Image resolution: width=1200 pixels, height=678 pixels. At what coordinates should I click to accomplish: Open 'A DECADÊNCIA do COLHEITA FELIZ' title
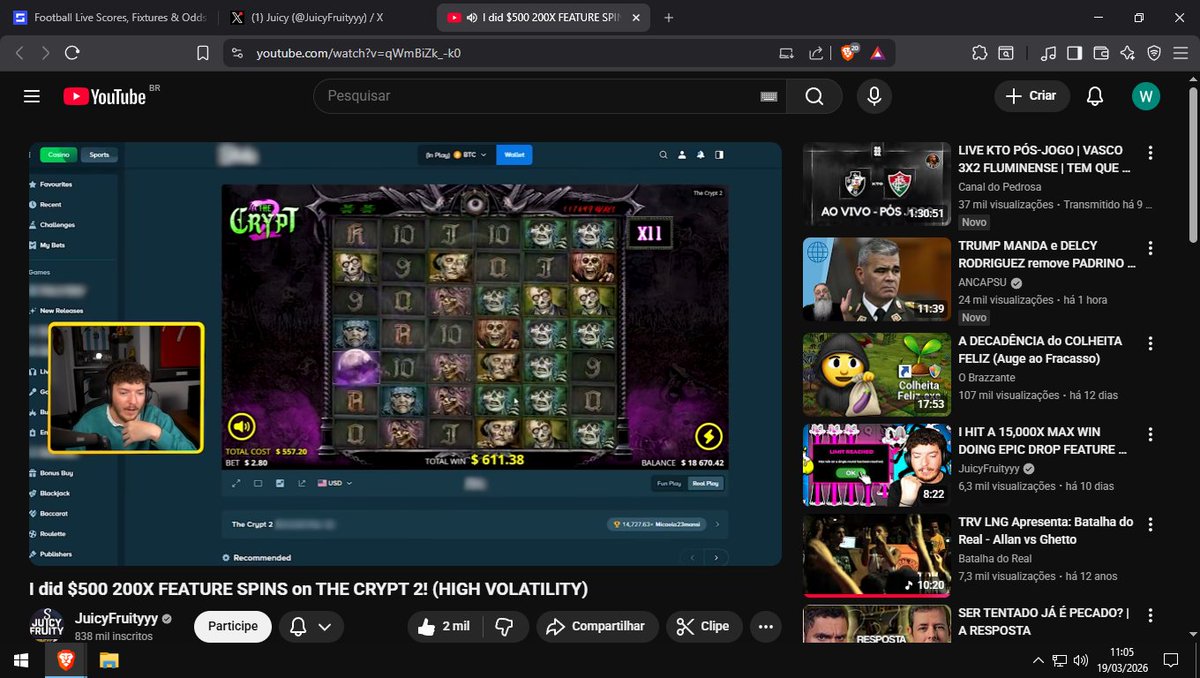pyautogui.click(x=1040, y=349)
